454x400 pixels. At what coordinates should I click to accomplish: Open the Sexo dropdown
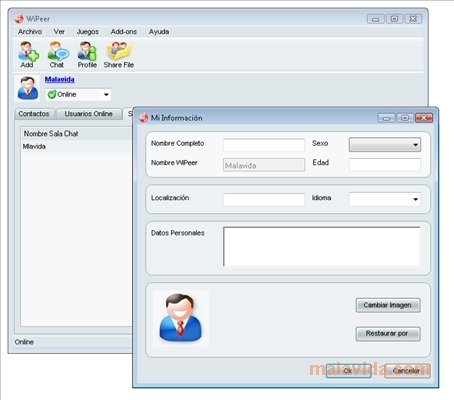385,145
